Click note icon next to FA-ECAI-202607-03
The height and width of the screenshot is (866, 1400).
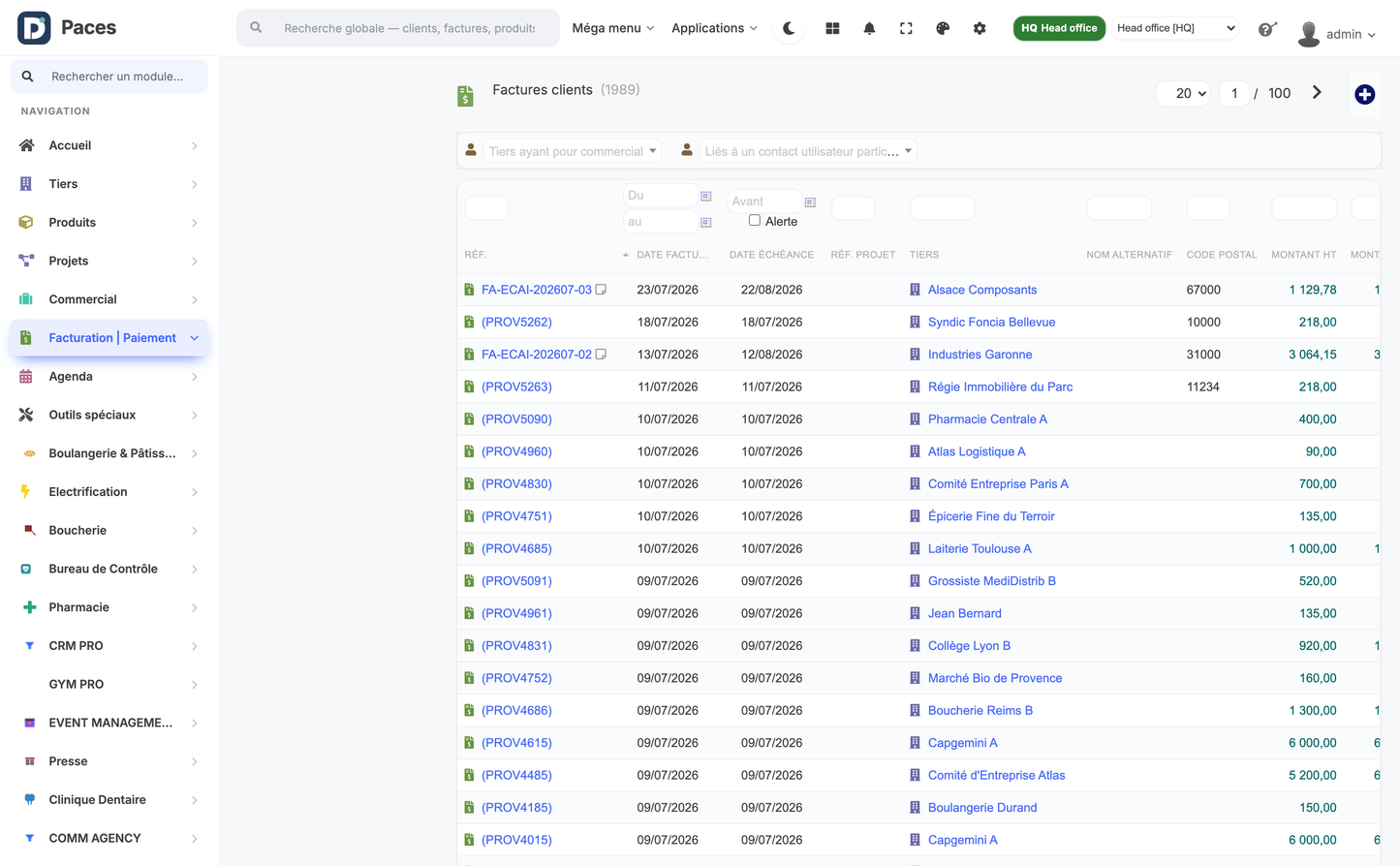601,290
